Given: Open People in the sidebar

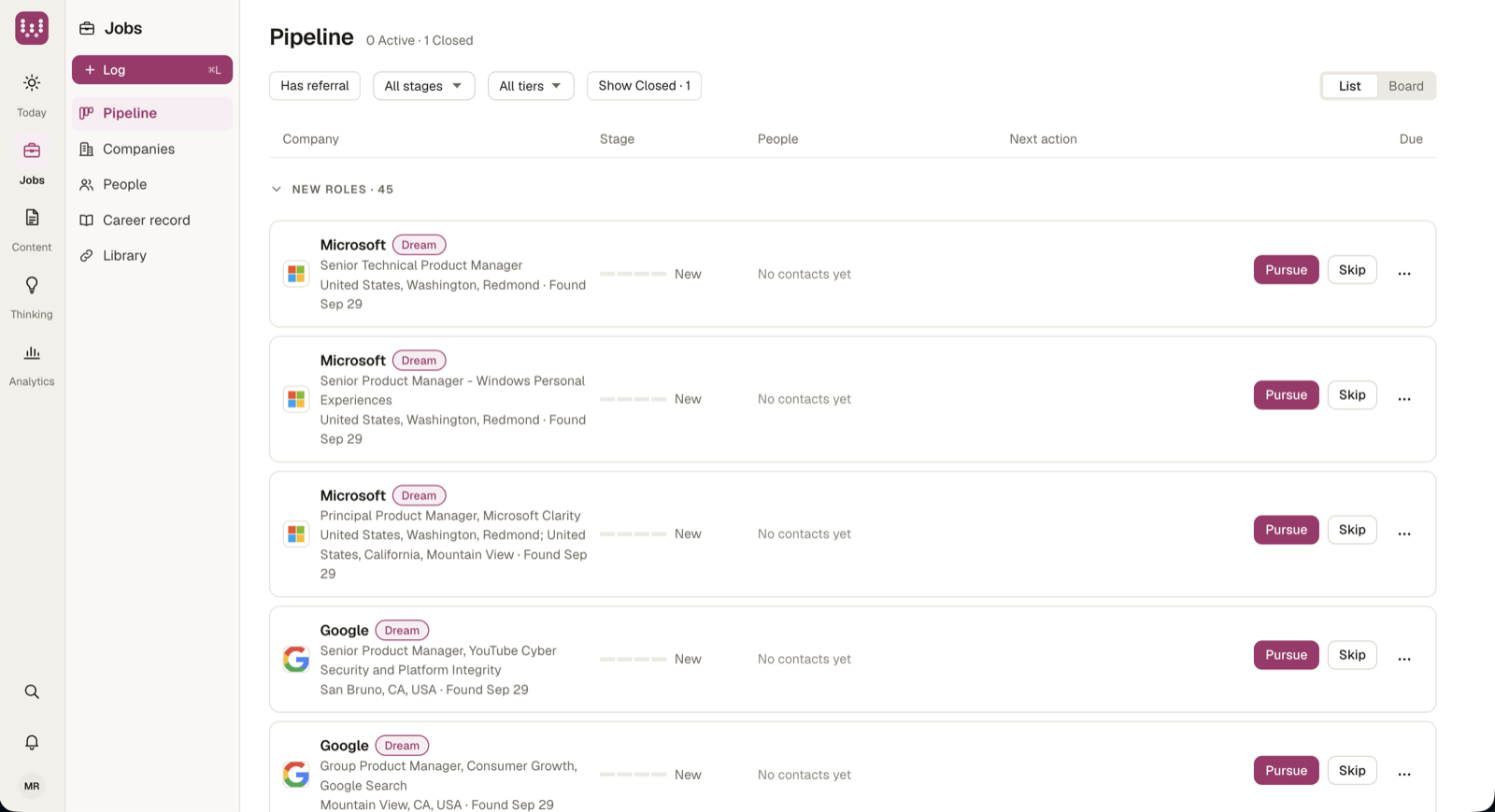Looking at the screenshot, I should [152, 184].
